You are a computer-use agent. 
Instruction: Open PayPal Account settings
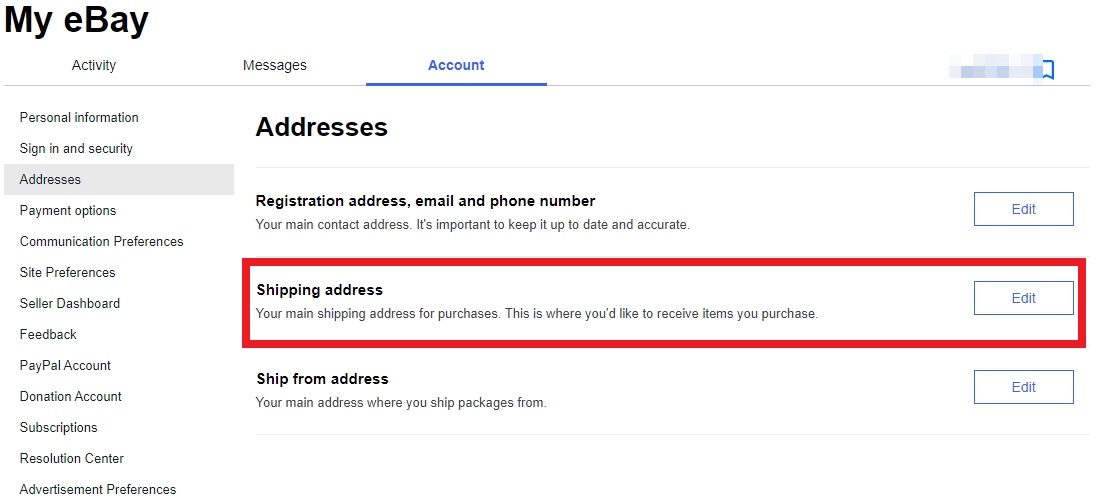tap(65, 365)
